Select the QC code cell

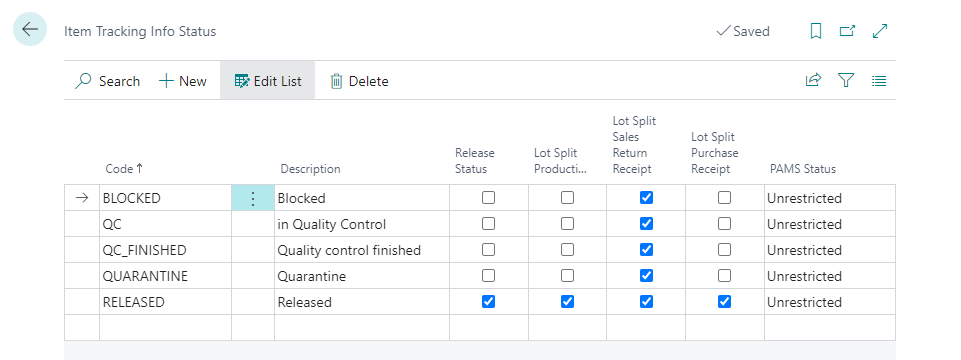165,224
